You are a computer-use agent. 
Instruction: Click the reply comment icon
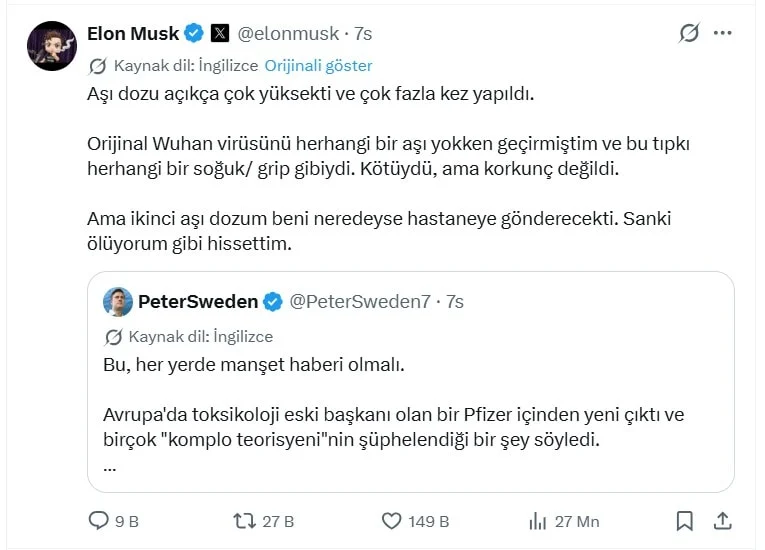pos(99,521)
